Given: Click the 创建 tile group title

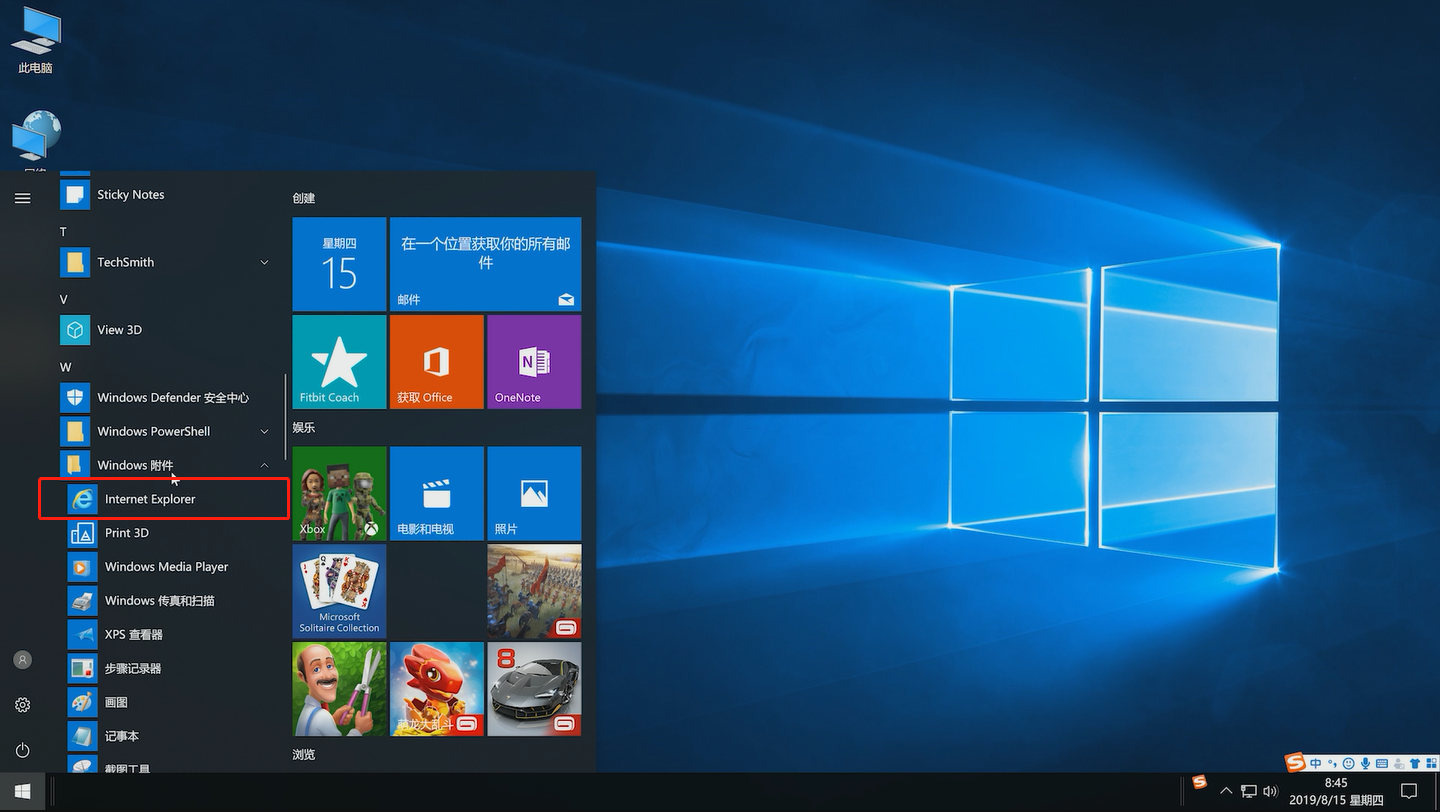Looking at the screenshot, I should (x=304, y=199).
